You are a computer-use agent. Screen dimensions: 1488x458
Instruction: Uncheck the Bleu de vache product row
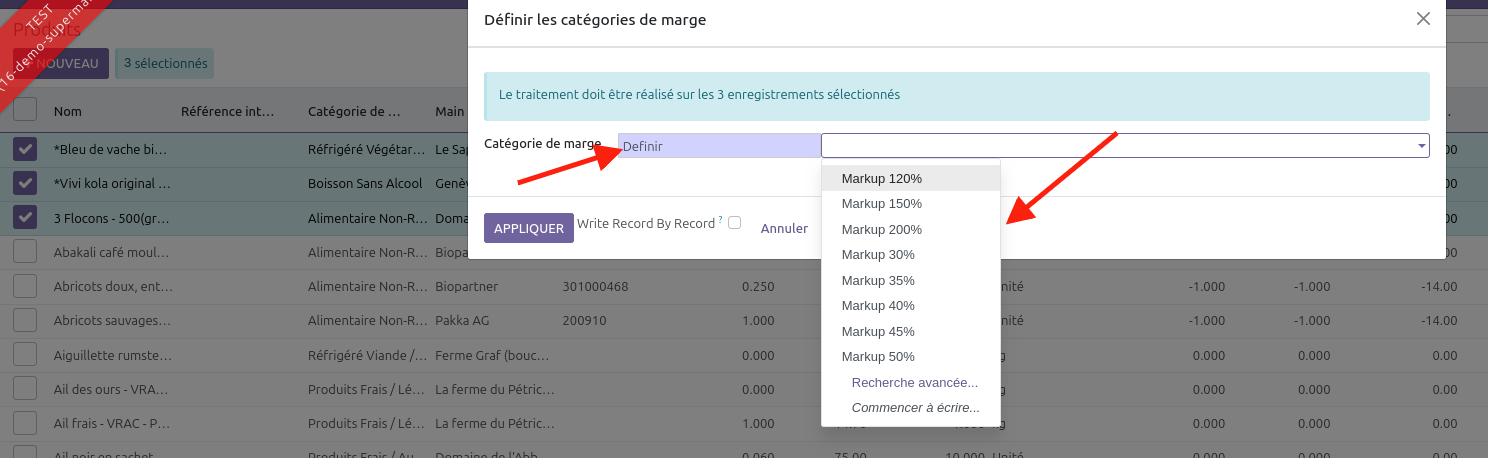click(x=25, y=149)
